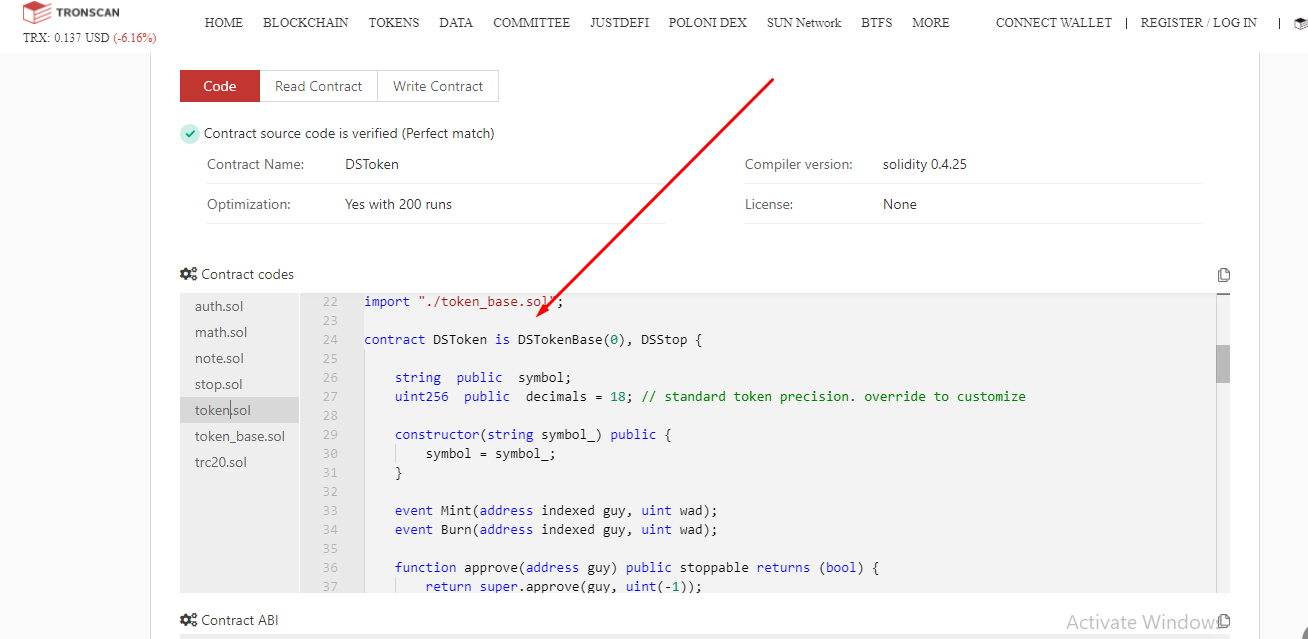Click compiler version solidity 0.4.25

click(925, 164)
